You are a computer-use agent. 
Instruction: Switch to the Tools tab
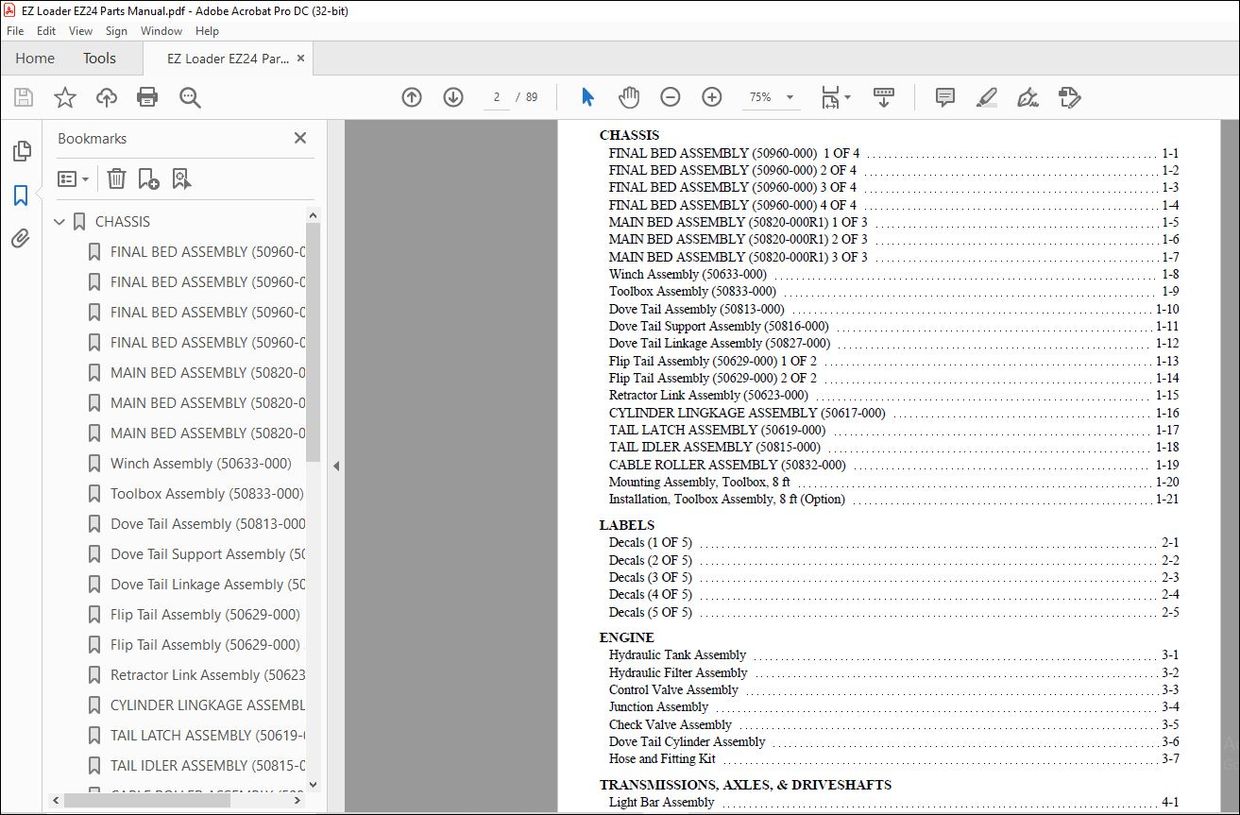pos(99,58)
